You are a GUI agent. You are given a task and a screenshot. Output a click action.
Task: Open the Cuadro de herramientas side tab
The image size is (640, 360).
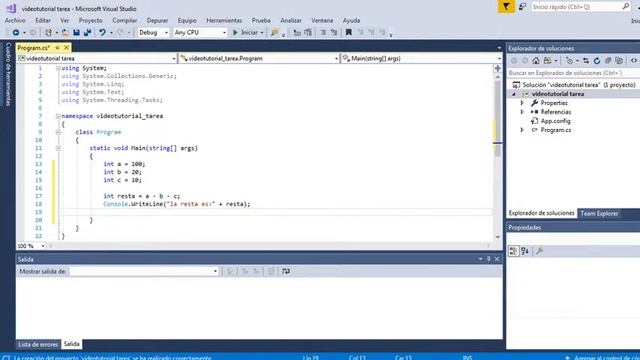8,74
